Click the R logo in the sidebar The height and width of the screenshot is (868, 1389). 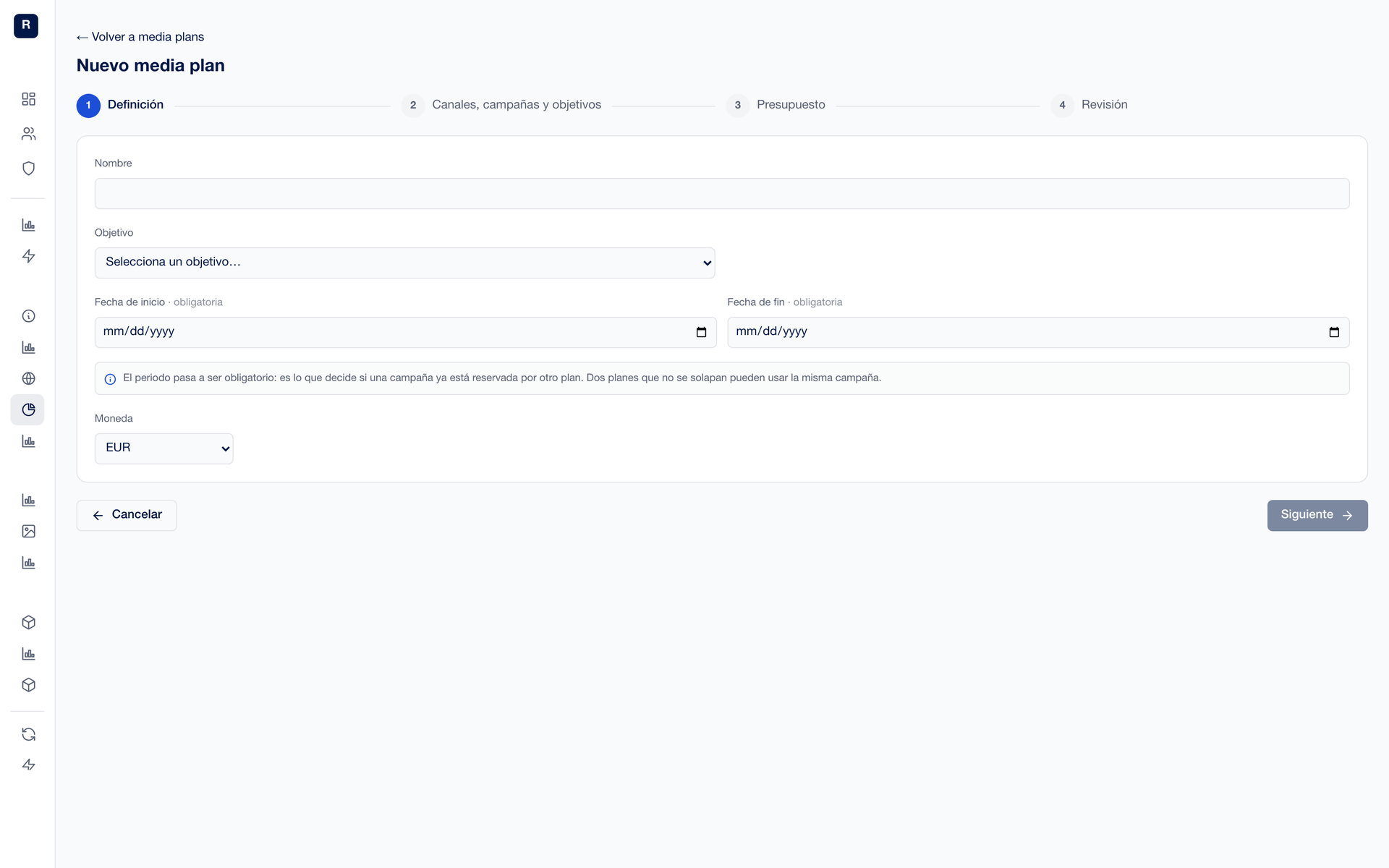(x=26, y=26)
